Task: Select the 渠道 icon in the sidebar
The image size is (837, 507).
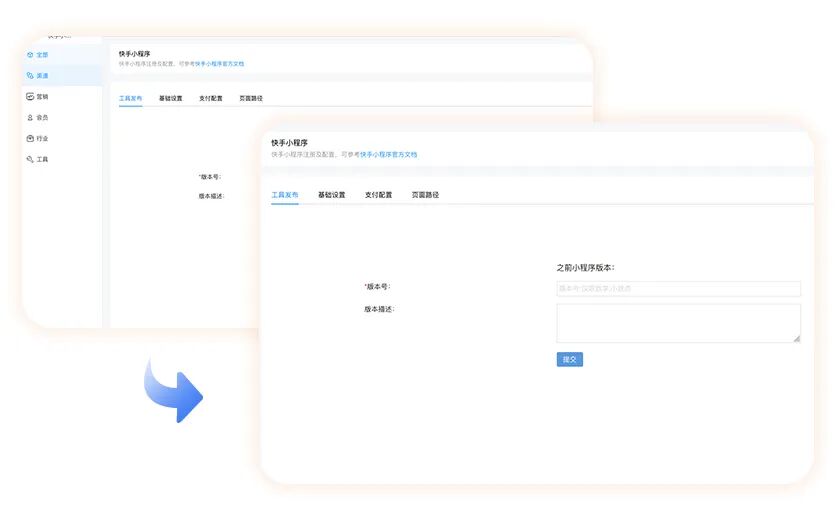Action: (x=30, y=76)
